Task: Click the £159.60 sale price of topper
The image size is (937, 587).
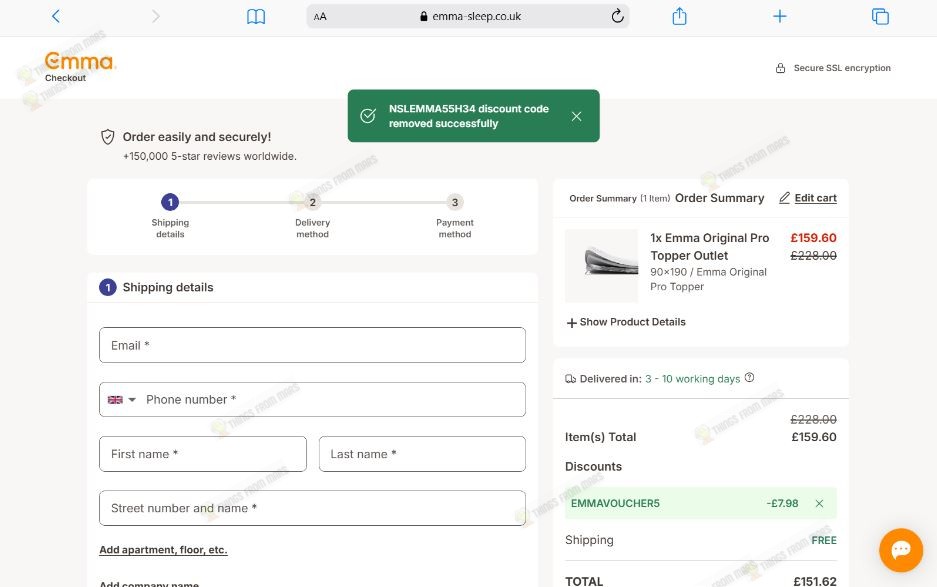Action: (x=813, y=238)
